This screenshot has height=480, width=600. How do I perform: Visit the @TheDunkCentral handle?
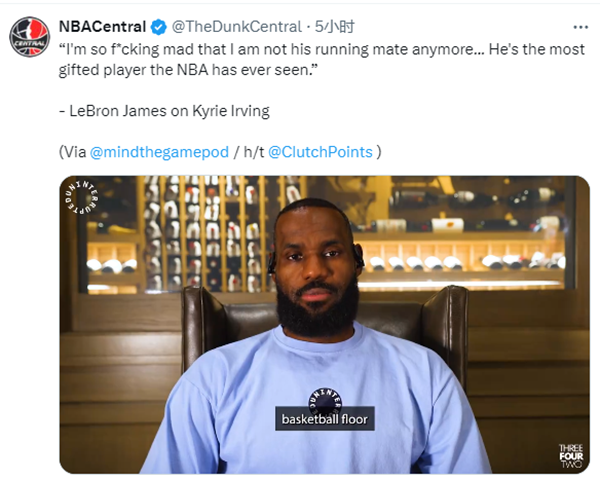click(x=231, y=27)
